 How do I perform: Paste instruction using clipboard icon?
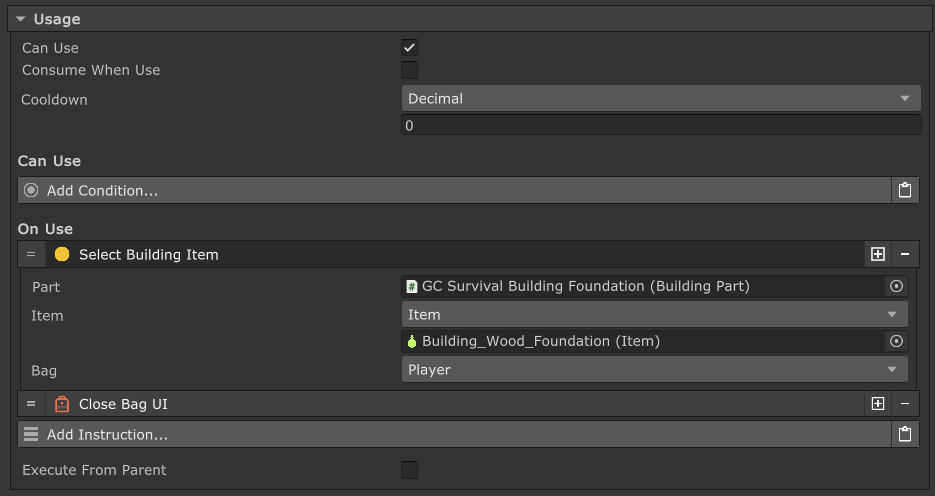click(905, 434)
